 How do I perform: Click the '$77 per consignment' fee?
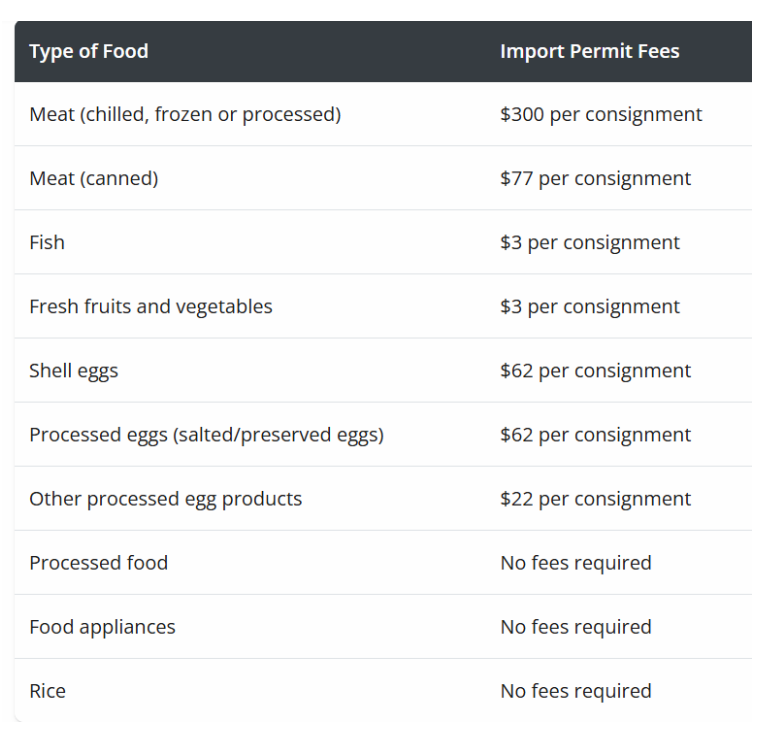[595, 178]
